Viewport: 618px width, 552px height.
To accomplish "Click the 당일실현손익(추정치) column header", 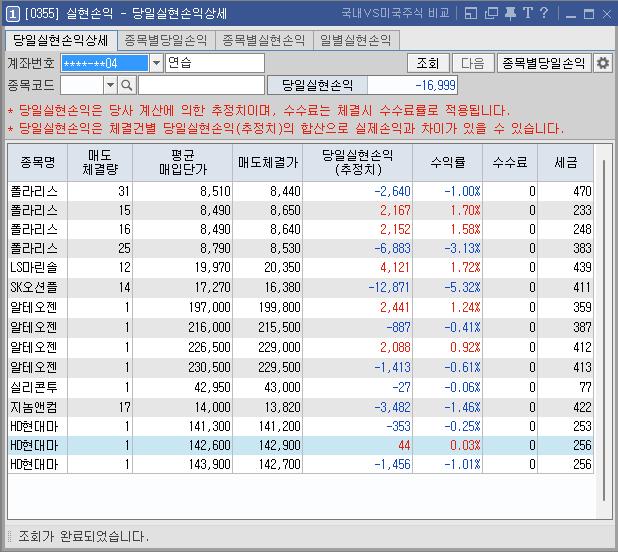I will 357,162.
